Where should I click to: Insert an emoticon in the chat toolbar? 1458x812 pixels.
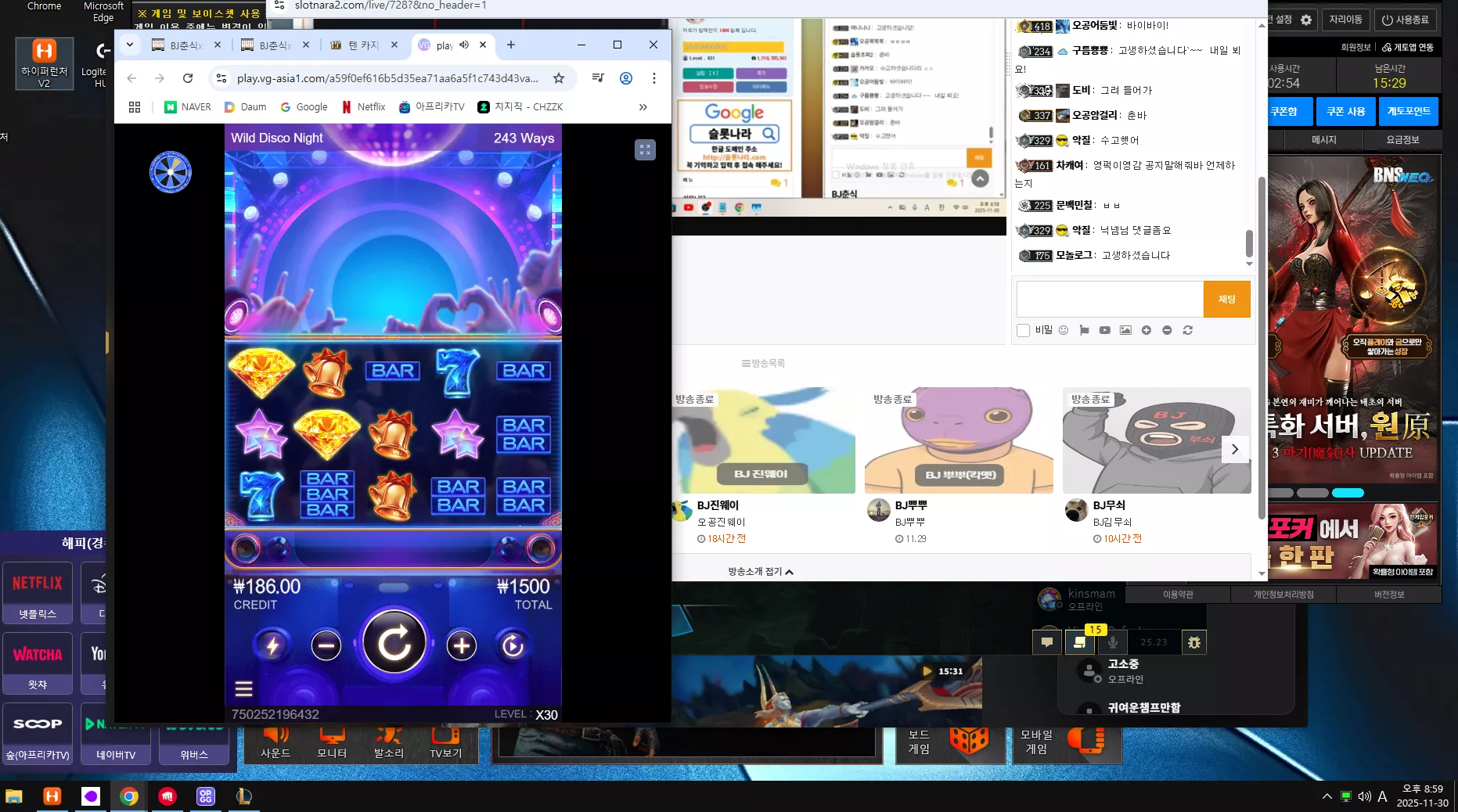pos(1064,330)
